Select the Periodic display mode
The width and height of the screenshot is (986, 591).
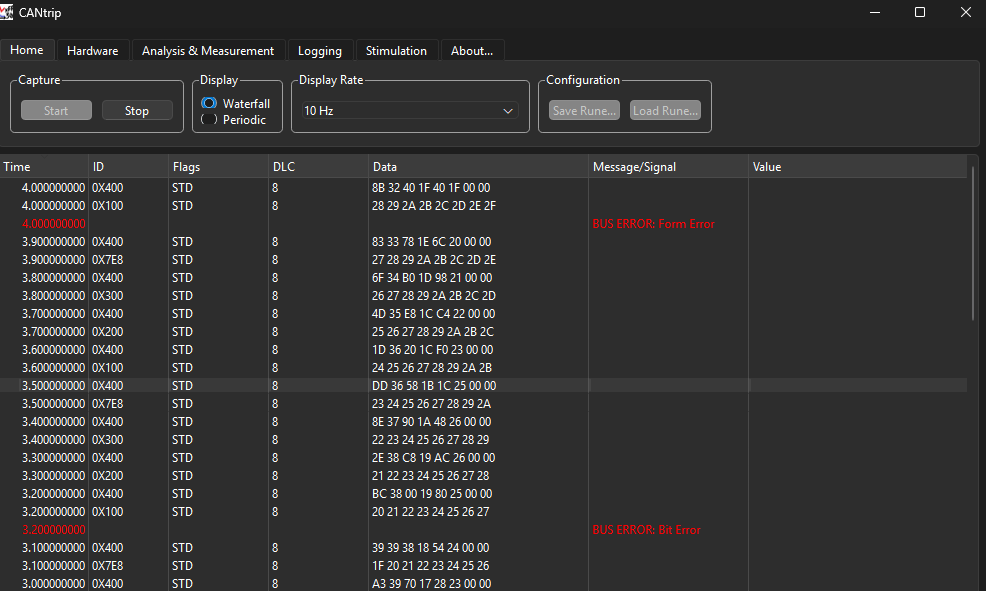click(234, 119)
